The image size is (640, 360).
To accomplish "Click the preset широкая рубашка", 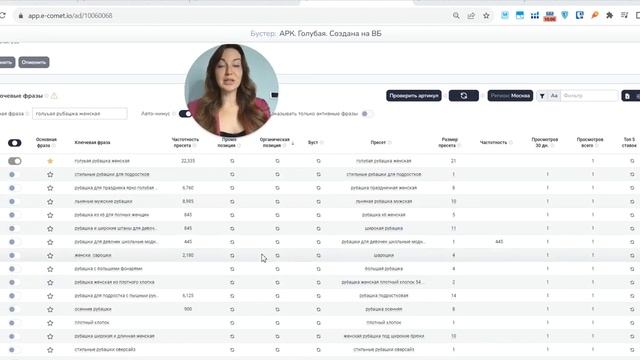I will click(x=384, y=228).
